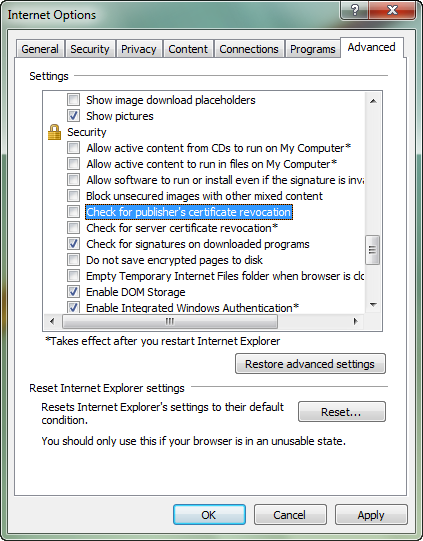Switch to the General tab

40,49
